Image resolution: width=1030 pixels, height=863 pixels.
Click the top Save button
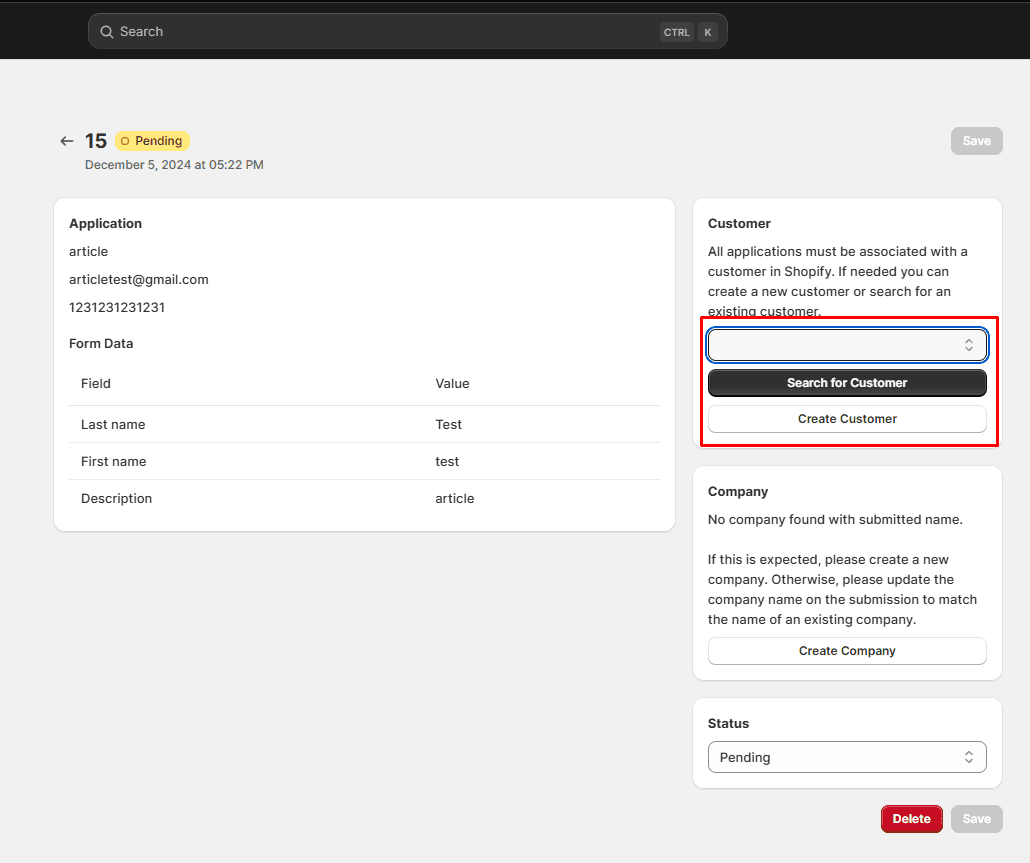tap(976, 141)
